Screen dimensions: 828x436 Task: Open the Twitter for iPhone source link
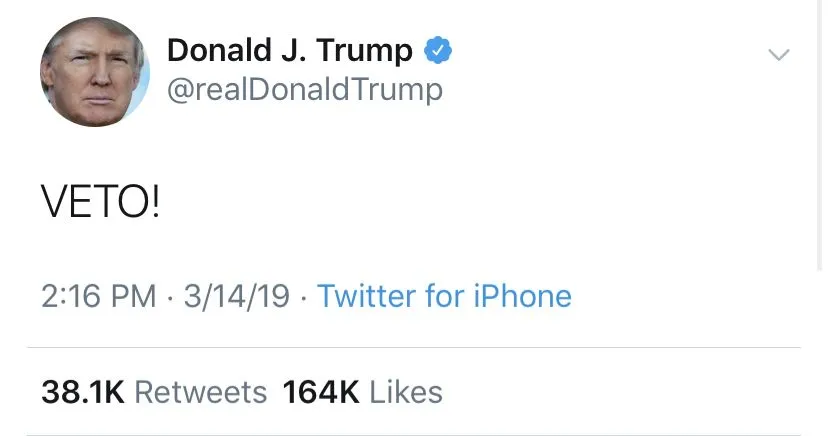tap(444, 296)
